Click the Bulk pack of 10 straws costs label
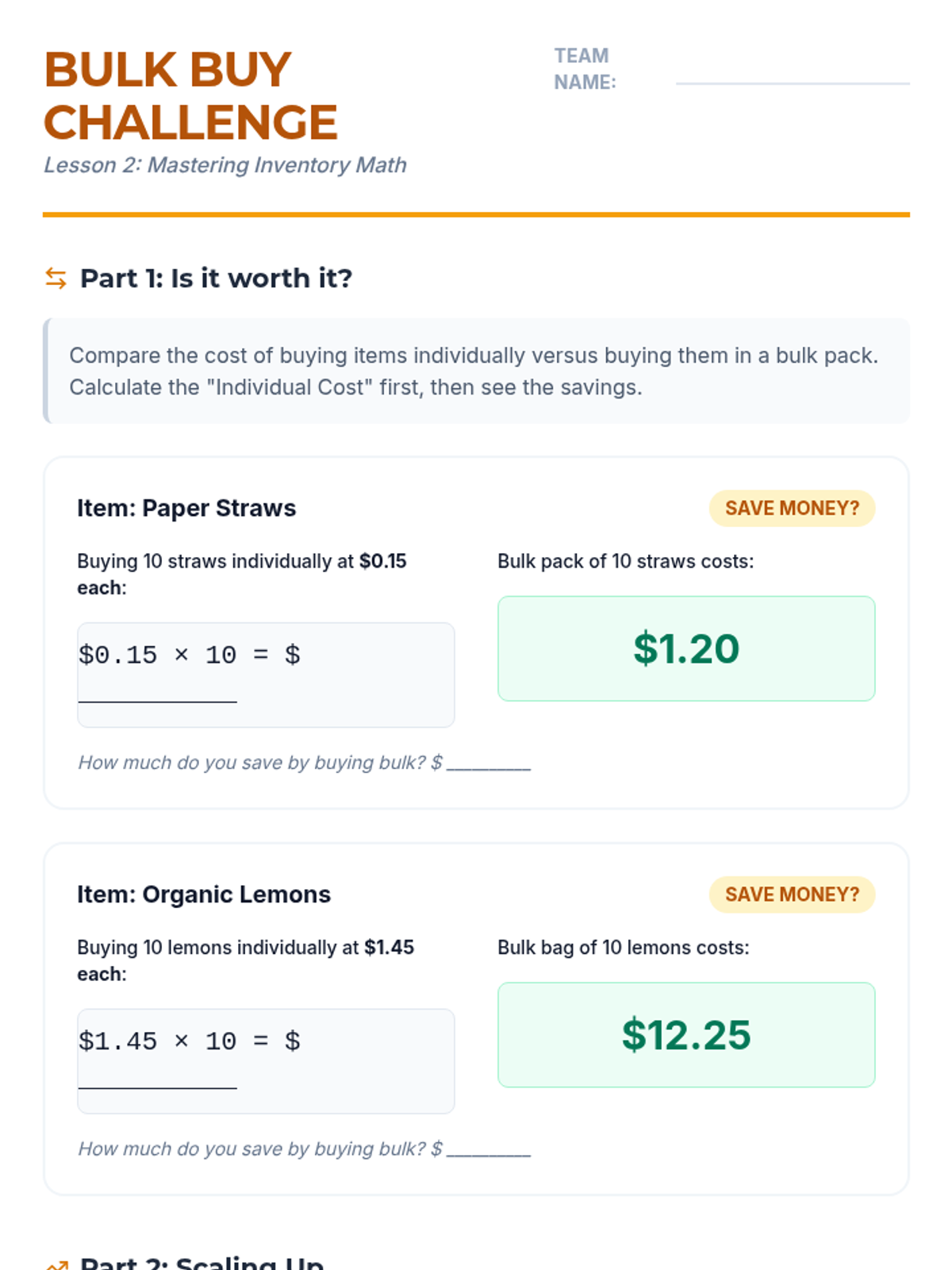952x1270 pixels. [626, 561]
